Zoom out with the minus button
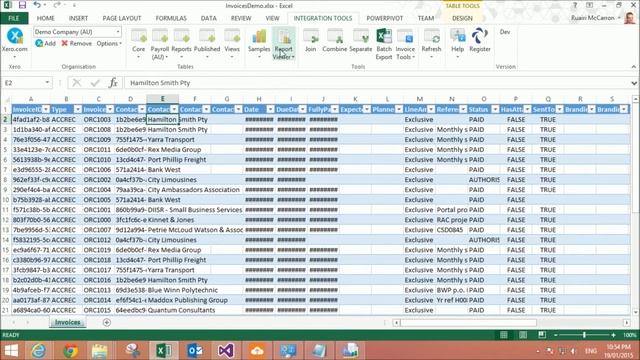The image size is (640, 360). pos(556,335)
